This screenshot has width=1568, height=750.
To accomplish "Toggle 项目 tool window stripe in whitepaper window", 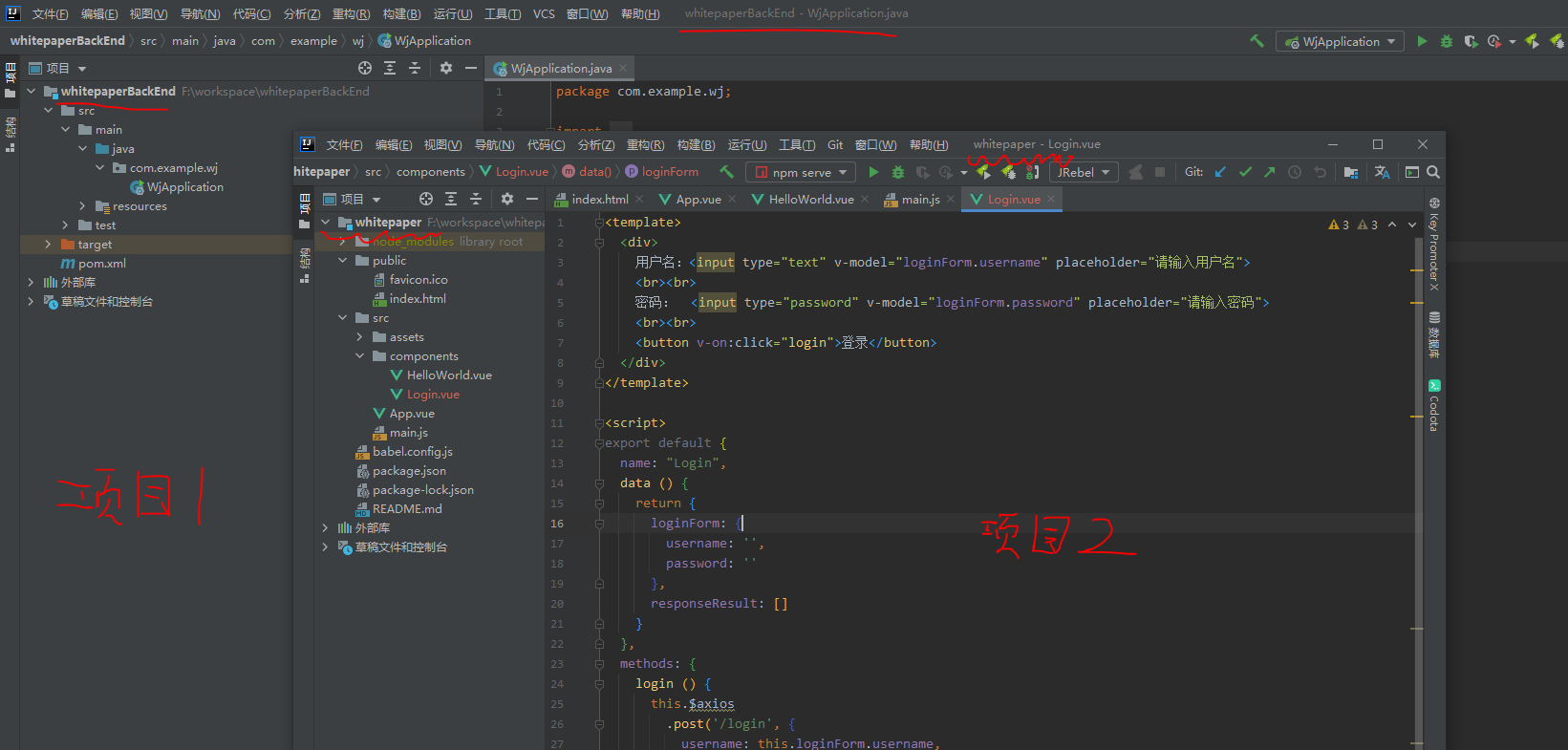I will (x=305, y=211).
